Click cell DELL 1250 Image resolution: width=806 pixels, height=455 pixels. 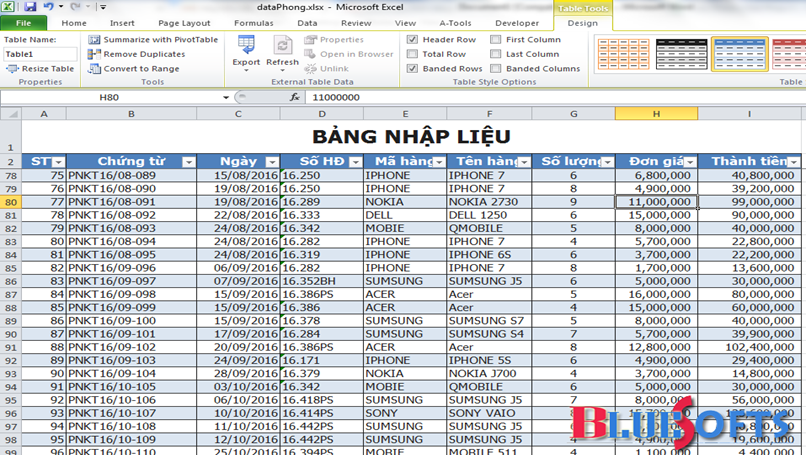click(489, 215)
